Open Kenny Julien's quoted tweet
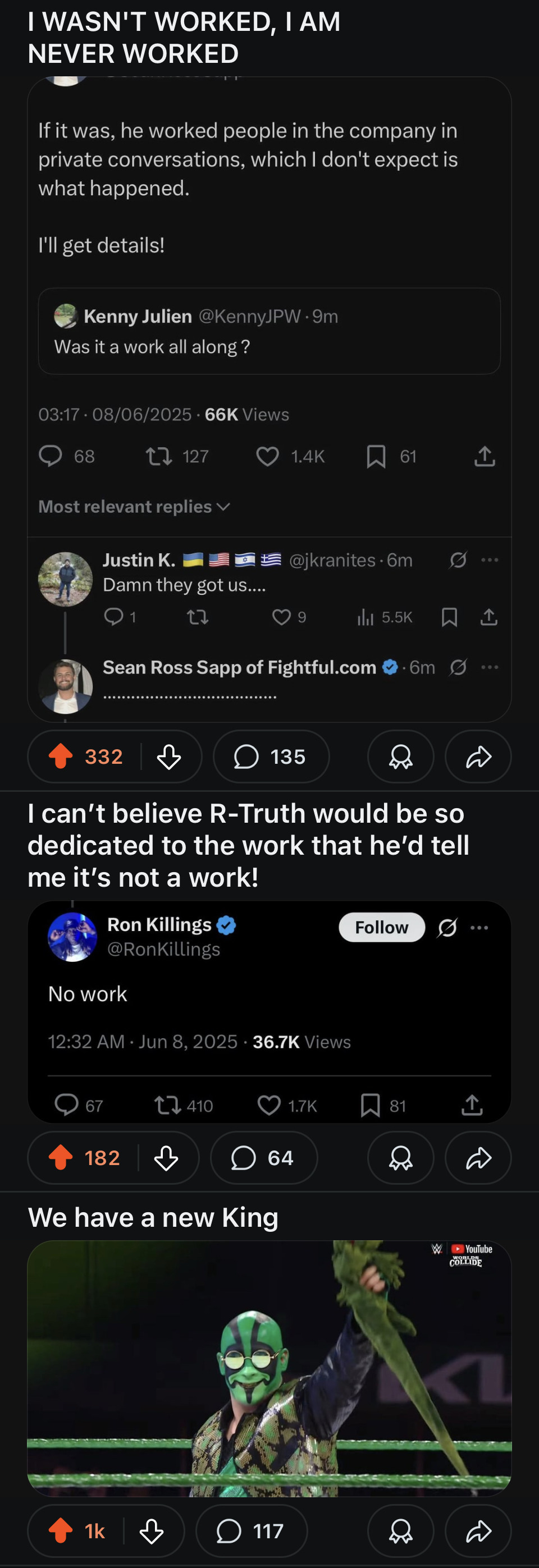The height and width of the screenshot is (1568, 539). [x=269, y=331]
